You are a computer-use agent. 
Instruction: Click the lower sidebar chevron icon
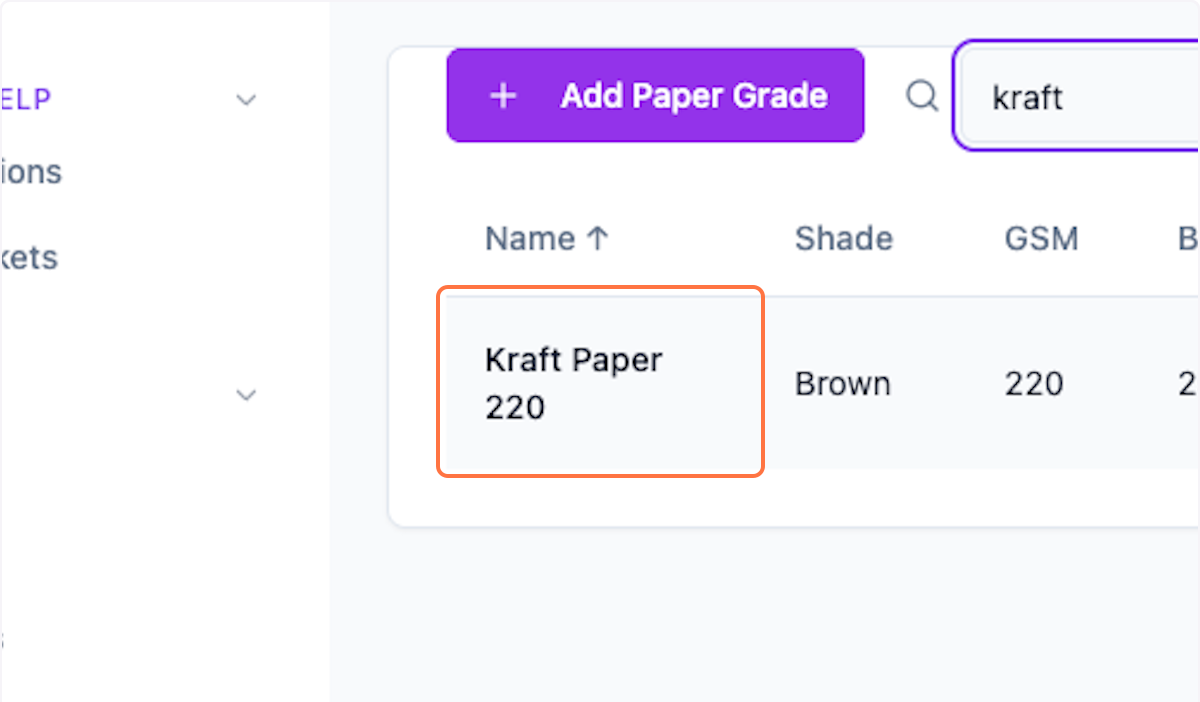tap(245, 395)
